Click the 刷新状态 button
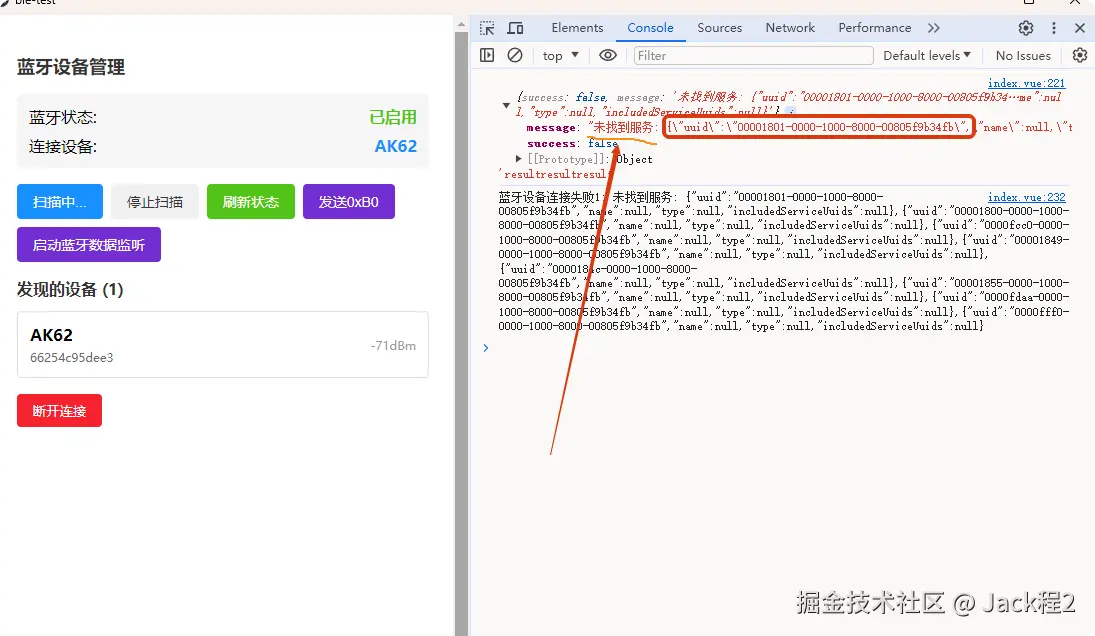 (251, 202)
